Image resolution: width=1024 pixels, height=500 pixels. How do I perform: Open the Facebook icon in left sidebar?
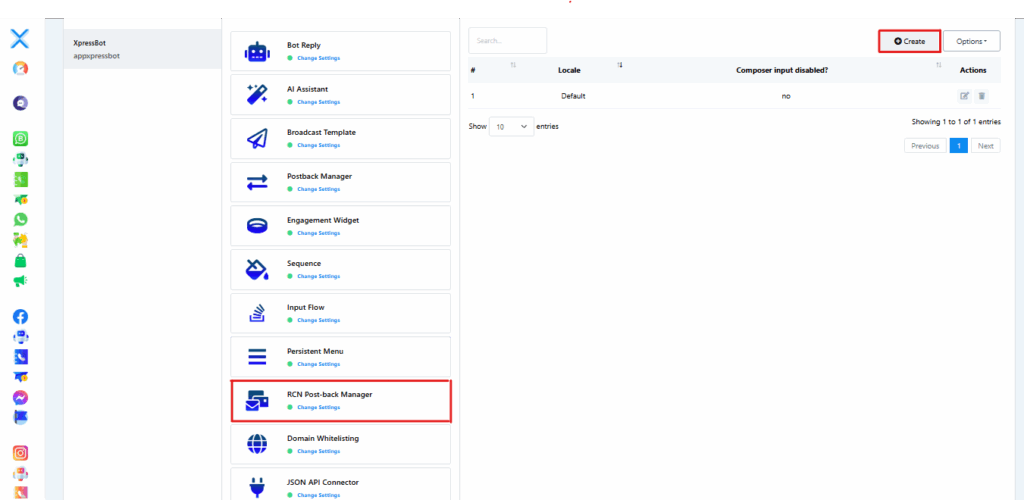[20, 316]
